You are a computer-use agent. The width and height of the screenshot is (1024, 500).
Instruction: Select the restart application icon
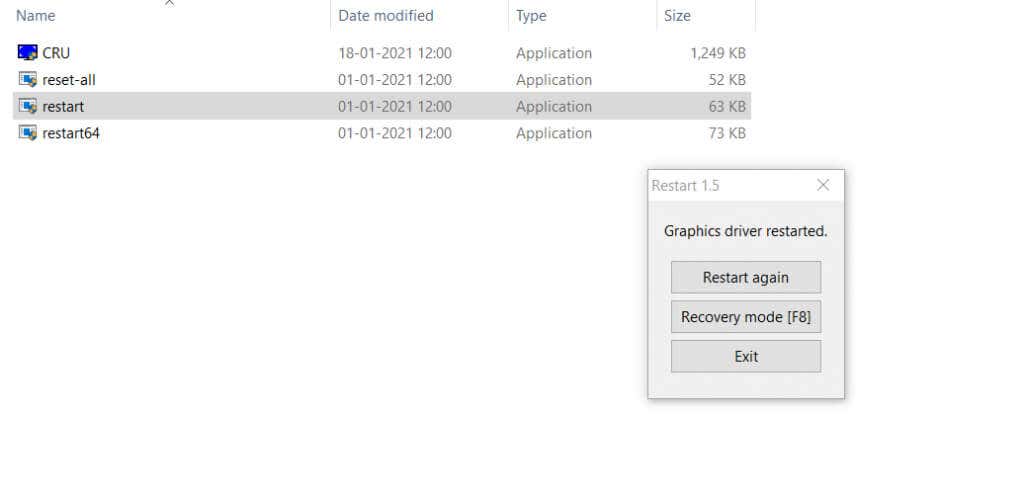pyautogui.click(x=27, y=106)
